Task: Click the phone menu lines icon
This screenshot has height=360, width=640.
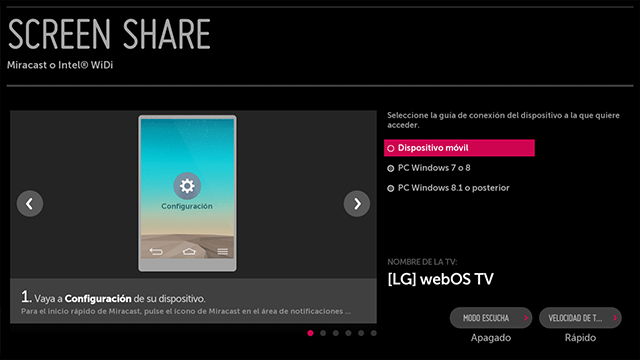Action: 222,251
